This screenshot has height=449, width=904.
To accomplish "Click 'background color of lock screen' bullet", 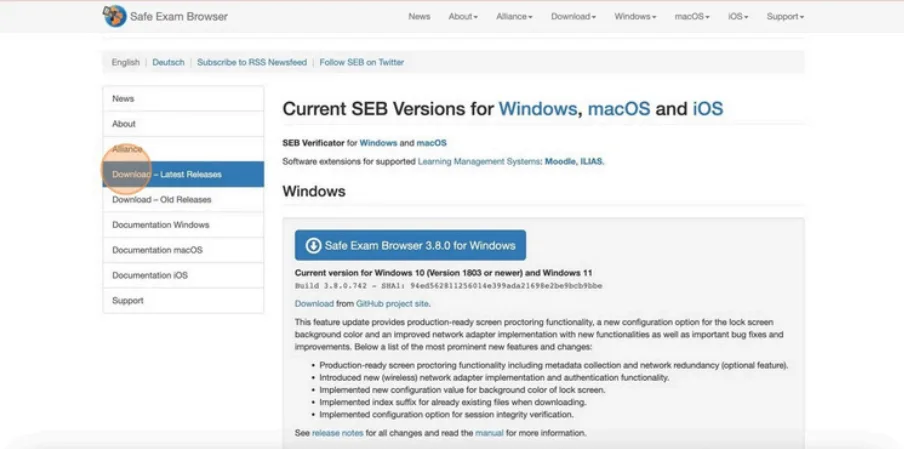I will point(461,390).
